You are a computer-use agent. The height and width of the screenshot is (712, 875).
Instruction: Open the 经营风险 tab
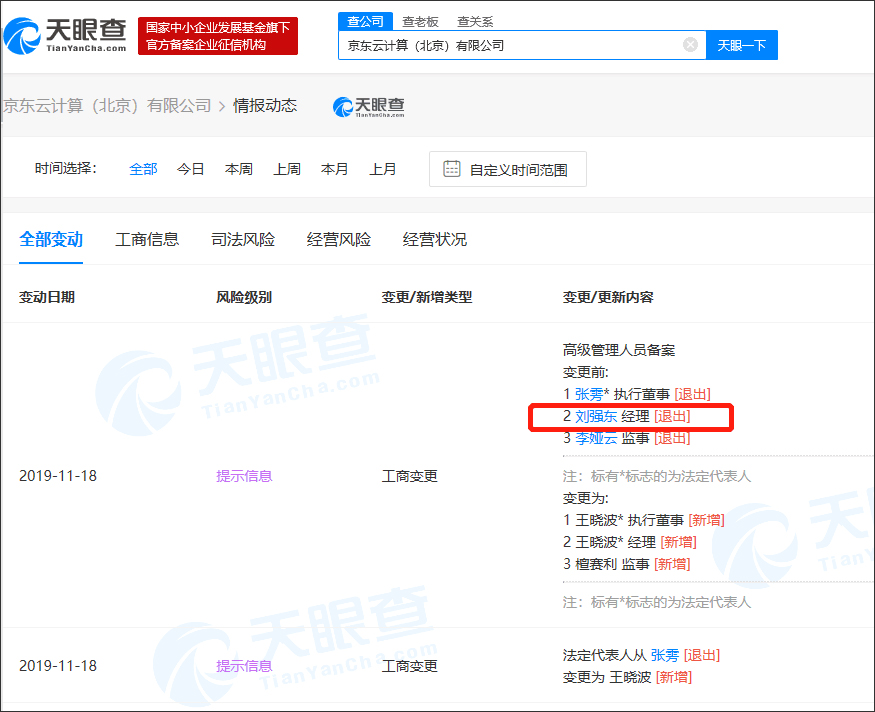pos(338,239)
